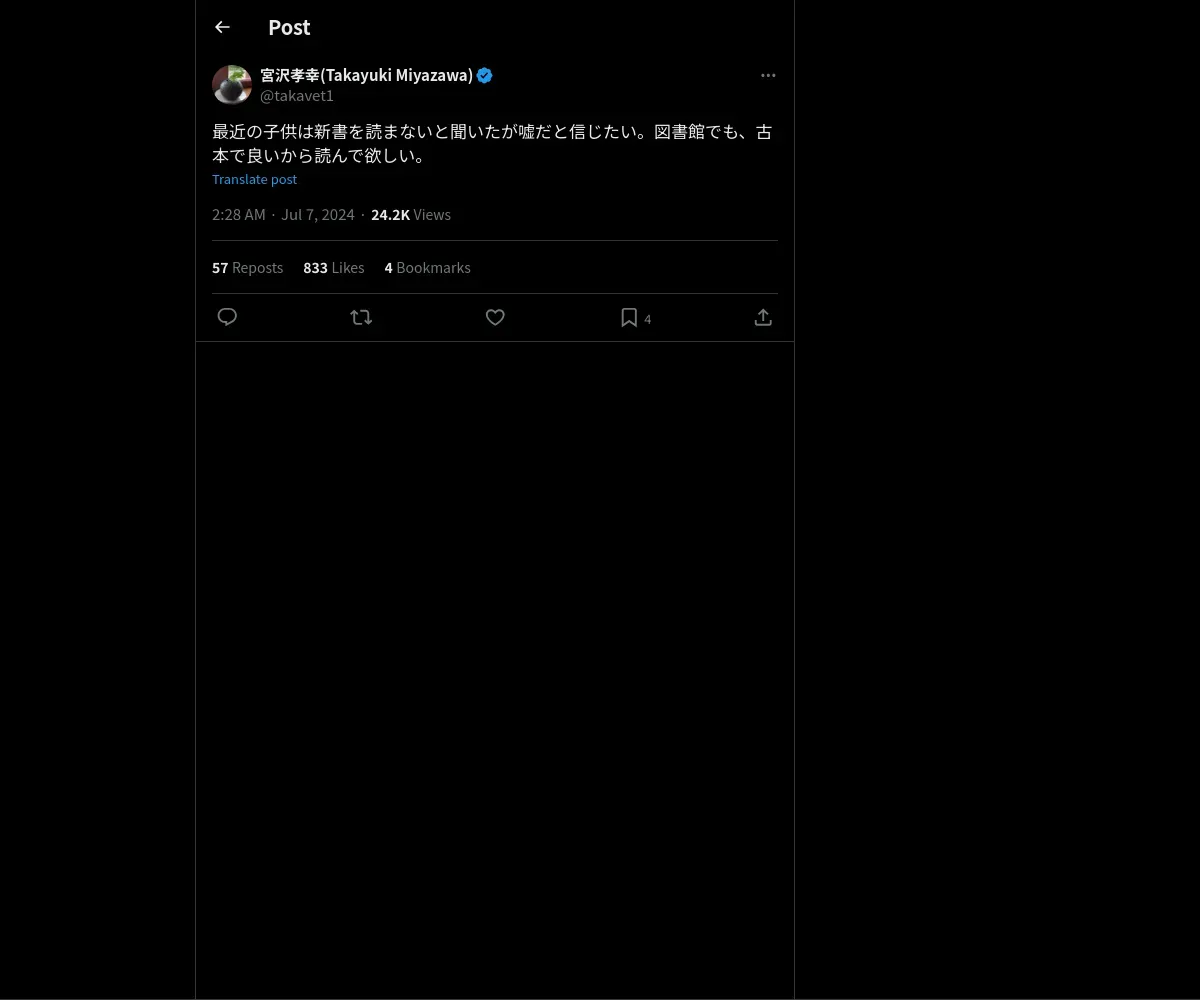View the 833 Likes list

pyautogui.click(x=333, y=268)
